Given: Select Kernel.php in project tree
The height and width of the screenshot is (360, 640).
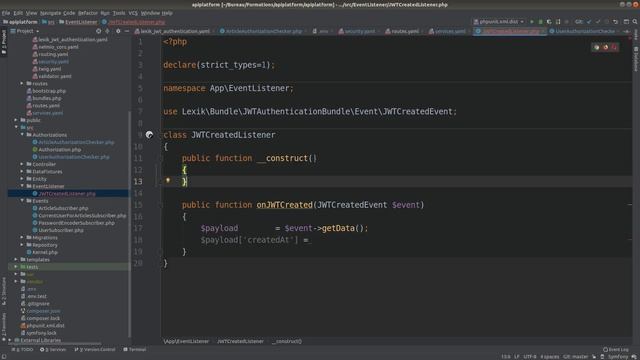Looking at the screenshot, I should point(45,252).
